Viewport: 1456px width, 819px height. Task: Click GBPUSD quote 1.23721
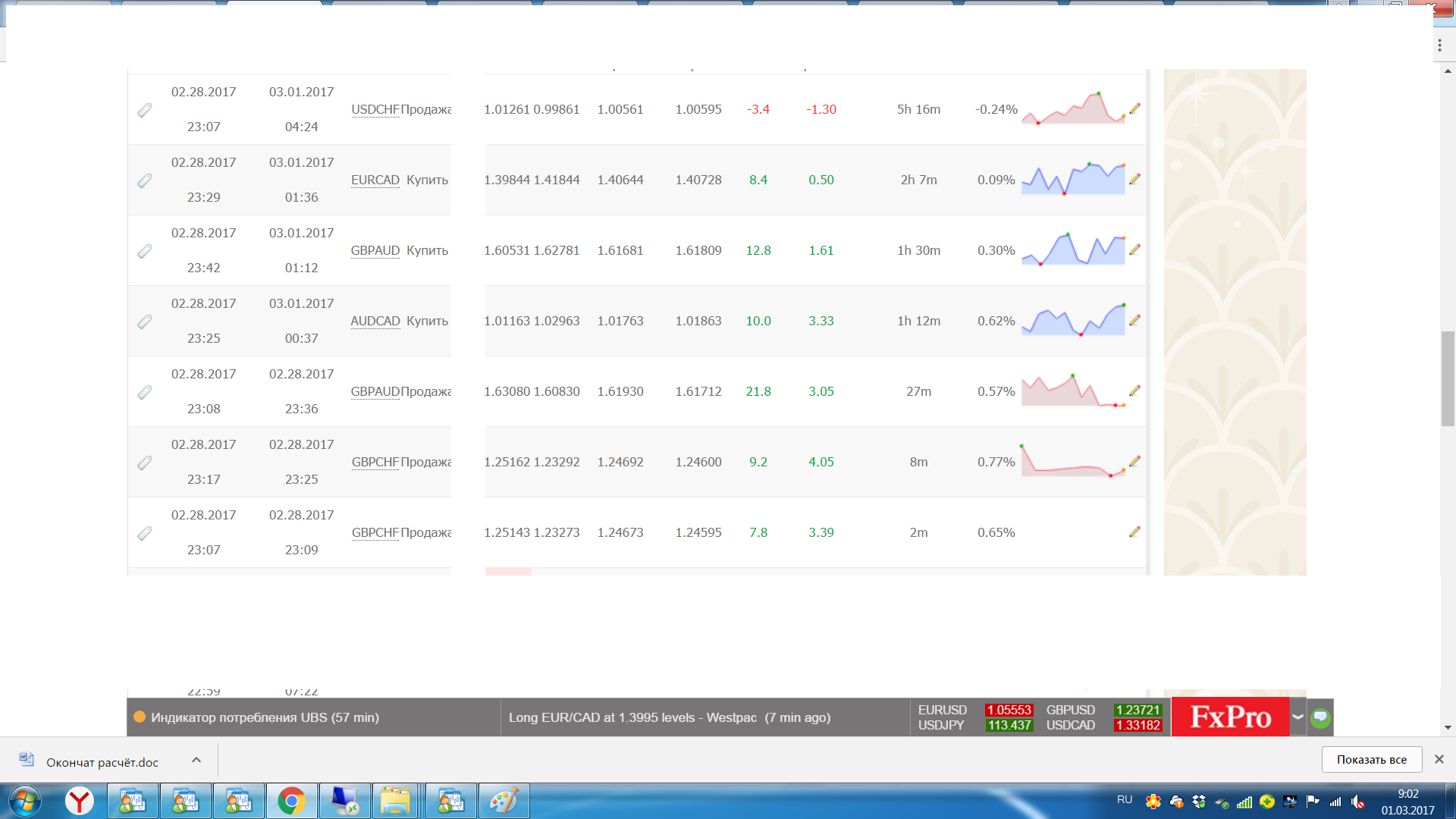point(1137,710)
